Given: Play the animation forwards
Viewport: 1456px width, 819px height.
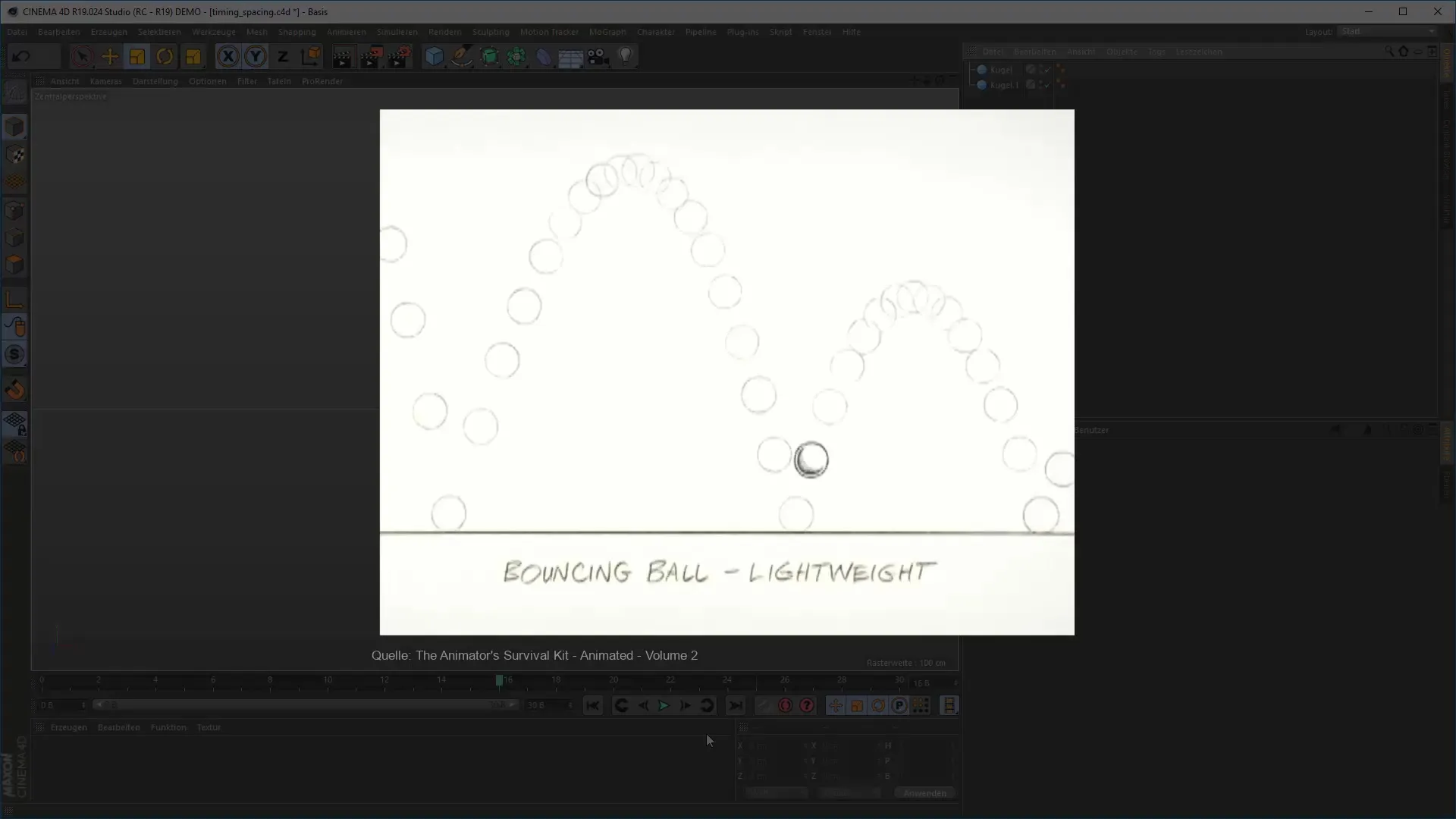Looking at the screenshot, I should pos(664,706).
